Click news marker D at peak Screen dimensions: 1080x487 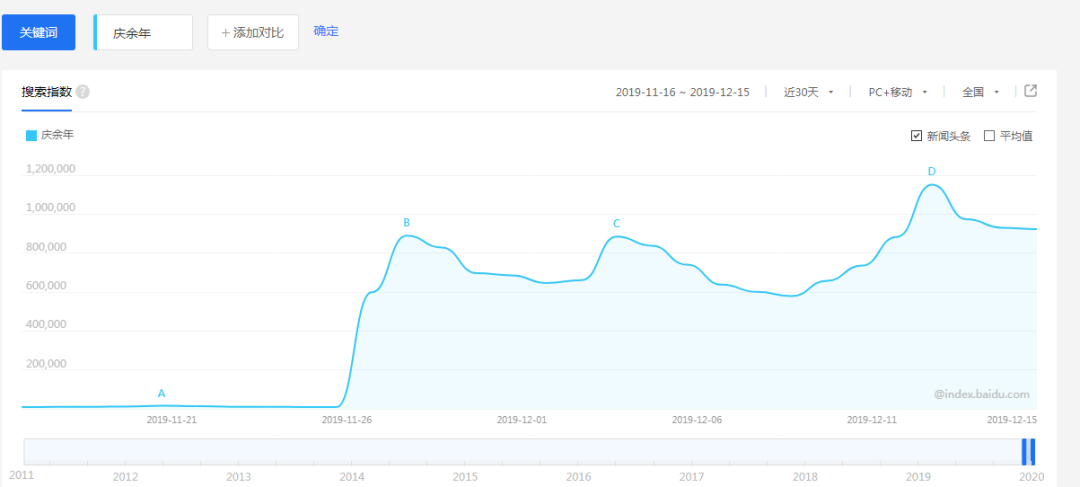[x=931, y=171]
